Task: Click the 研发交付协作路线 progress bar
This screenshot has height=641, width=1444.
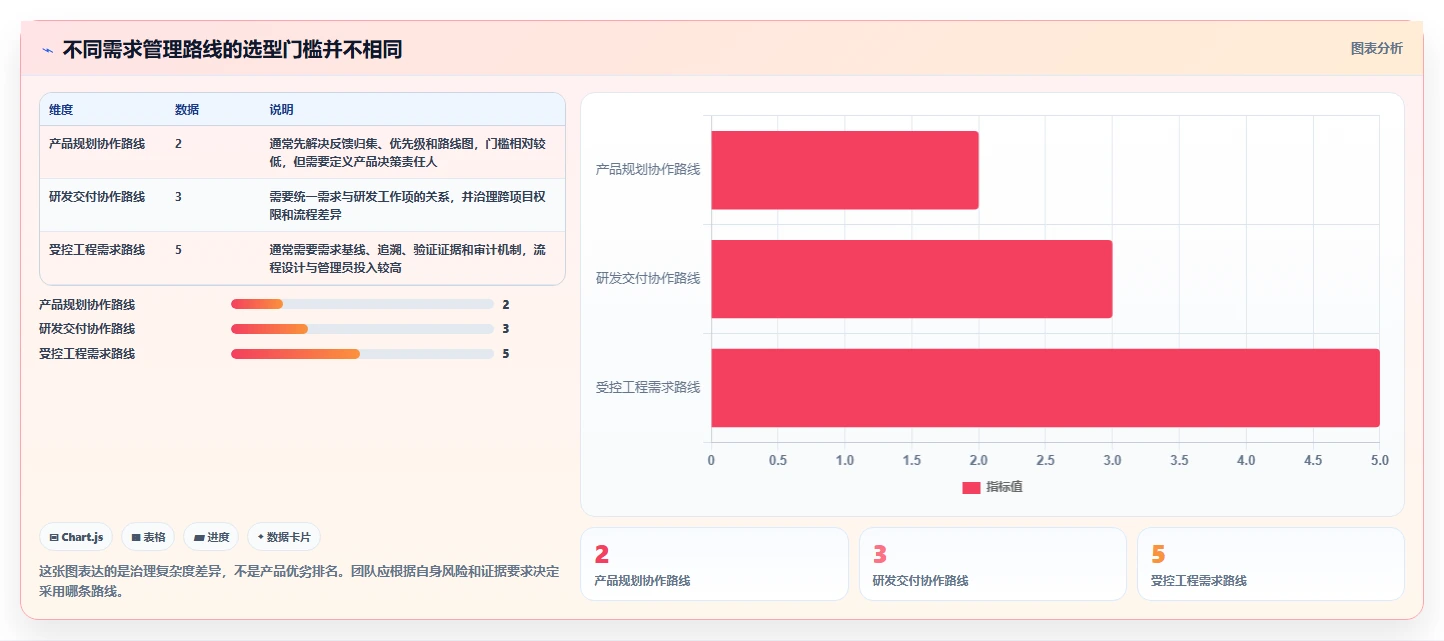Action: (362, 329)
